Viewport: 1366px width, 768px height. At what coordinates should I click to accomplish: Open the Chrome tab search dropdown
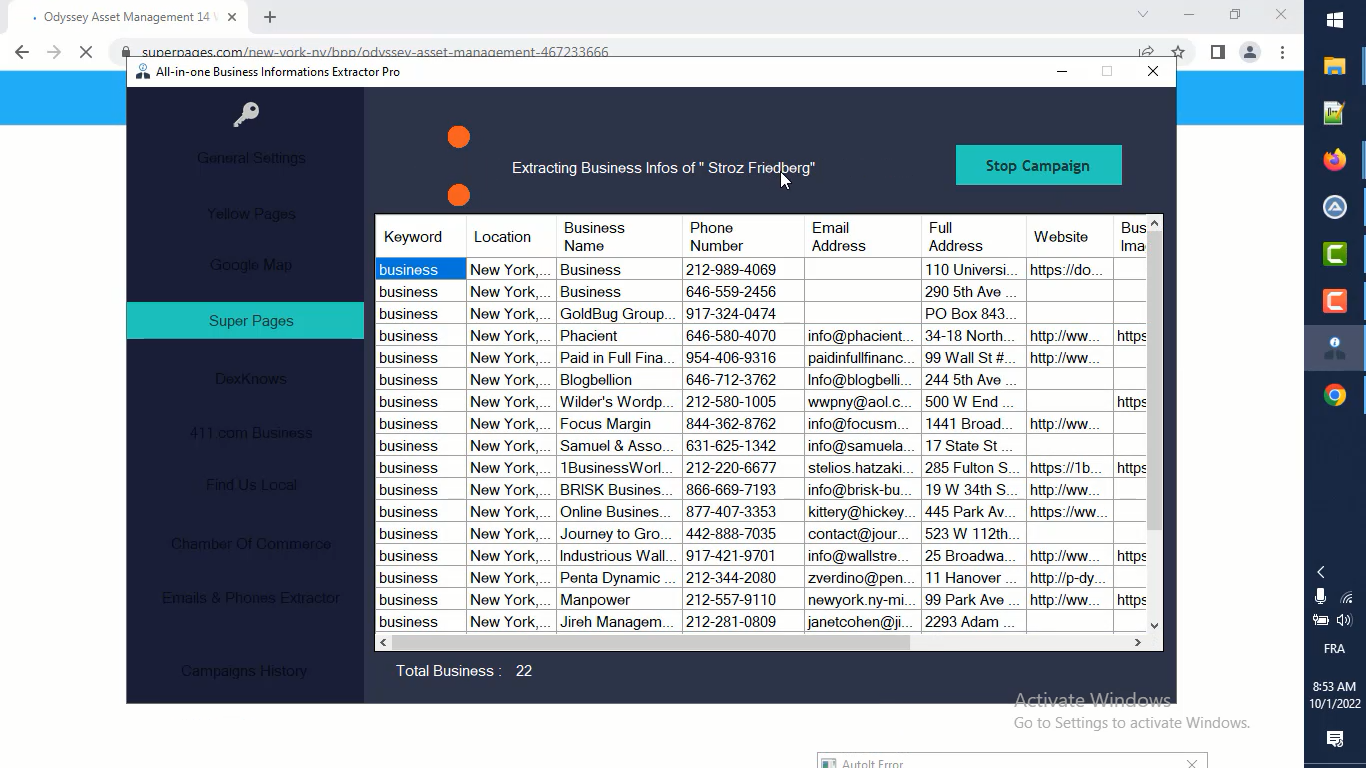click(1143, 15)
